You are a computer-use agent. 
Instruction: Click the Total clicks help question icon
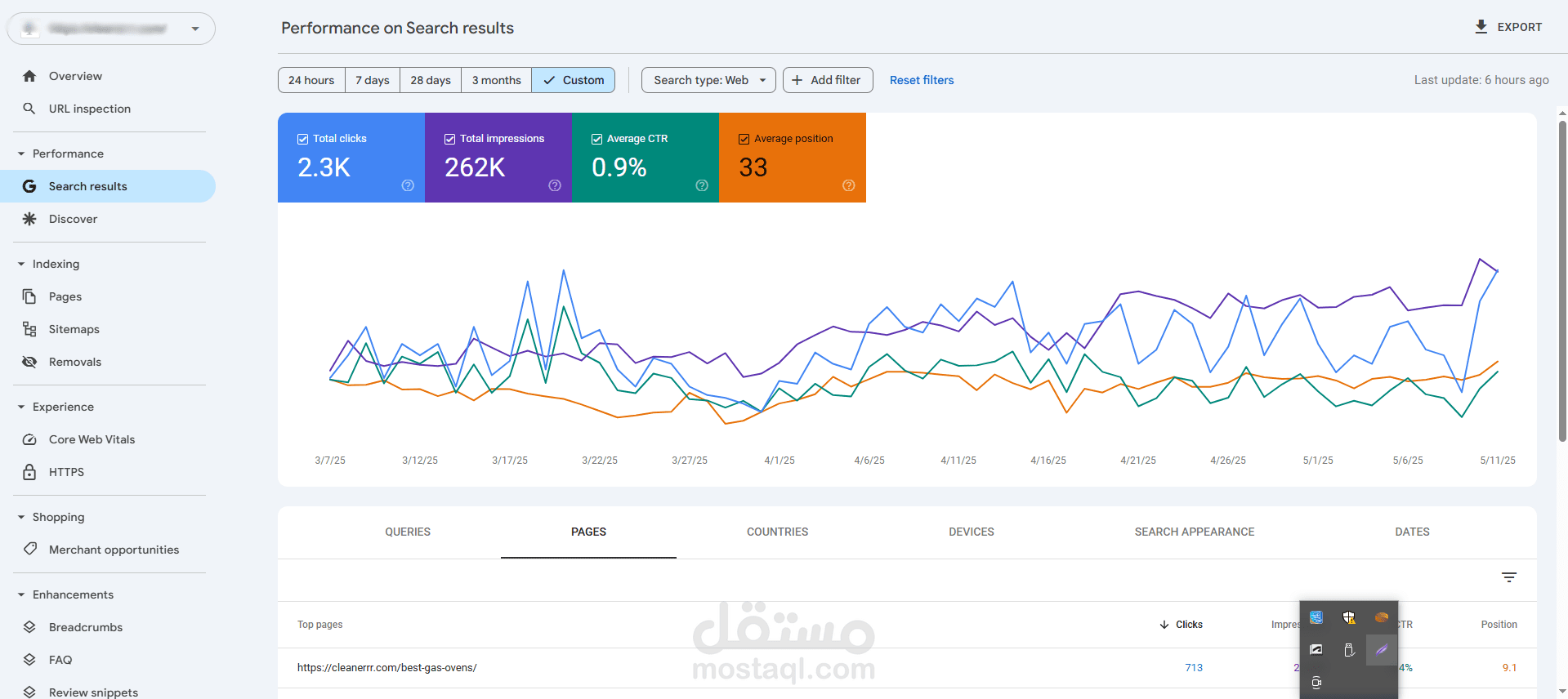pos(408,185)
